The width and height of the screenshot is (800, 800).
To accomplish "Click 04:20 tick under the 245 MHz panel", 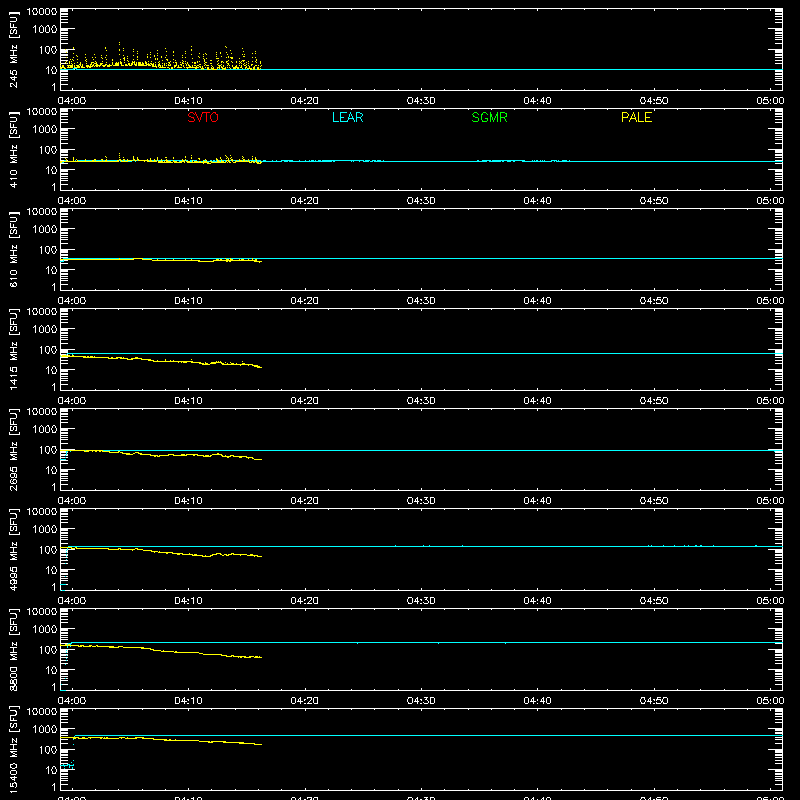I will point(305,101).
